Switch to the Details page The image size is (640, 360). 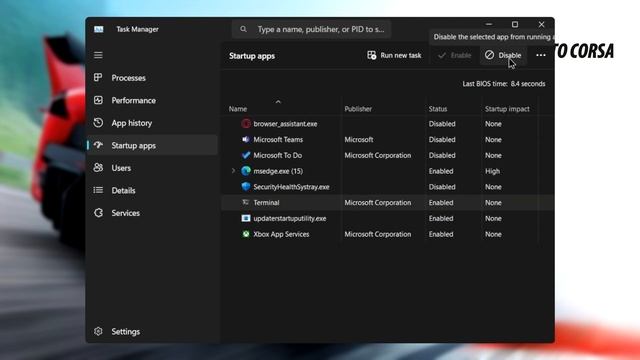coord(153,190)
